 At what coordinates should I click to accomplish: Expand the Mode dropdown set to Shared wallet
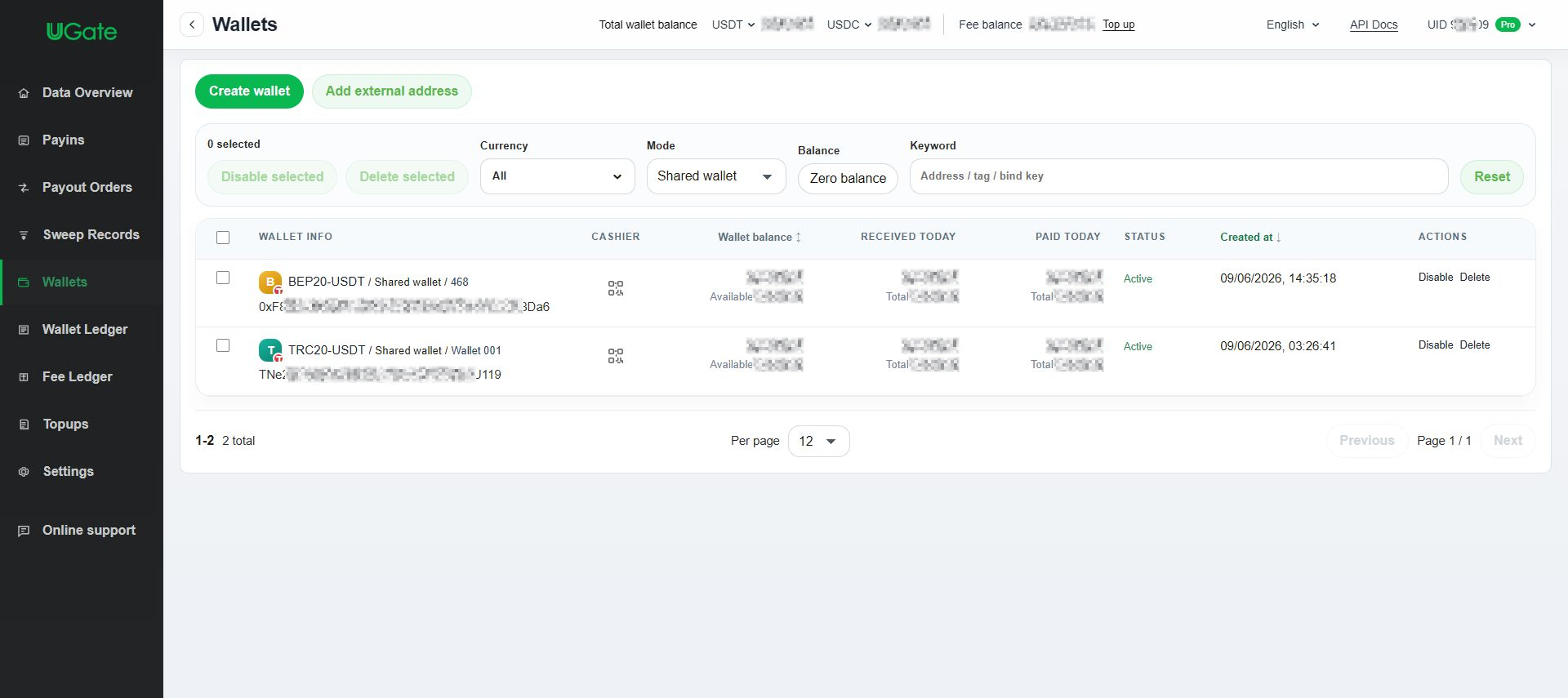(x=716, y=176)
